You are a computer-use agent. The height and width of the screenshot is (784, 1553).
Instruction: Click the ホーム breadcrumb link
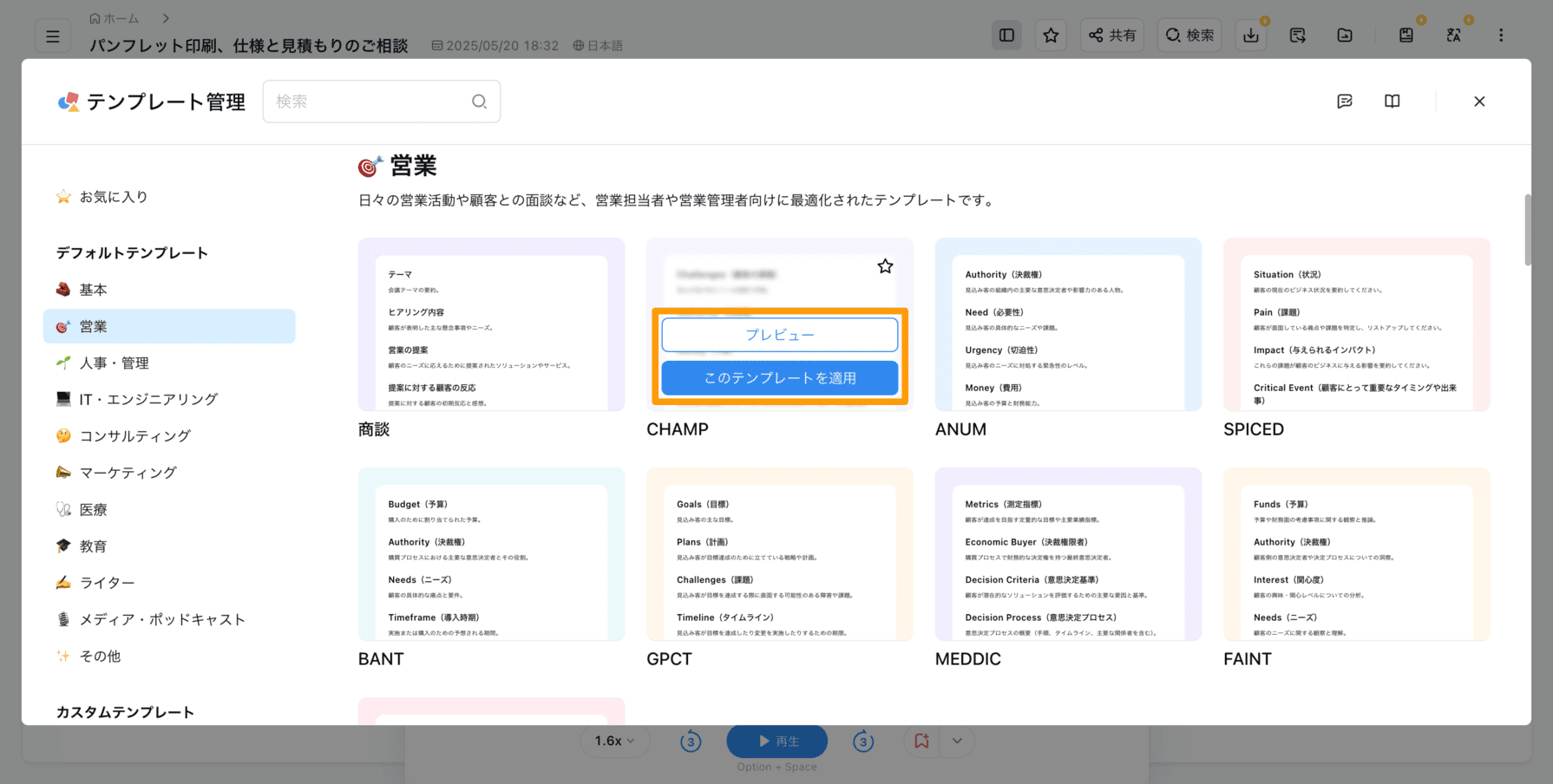pos(114,17)
